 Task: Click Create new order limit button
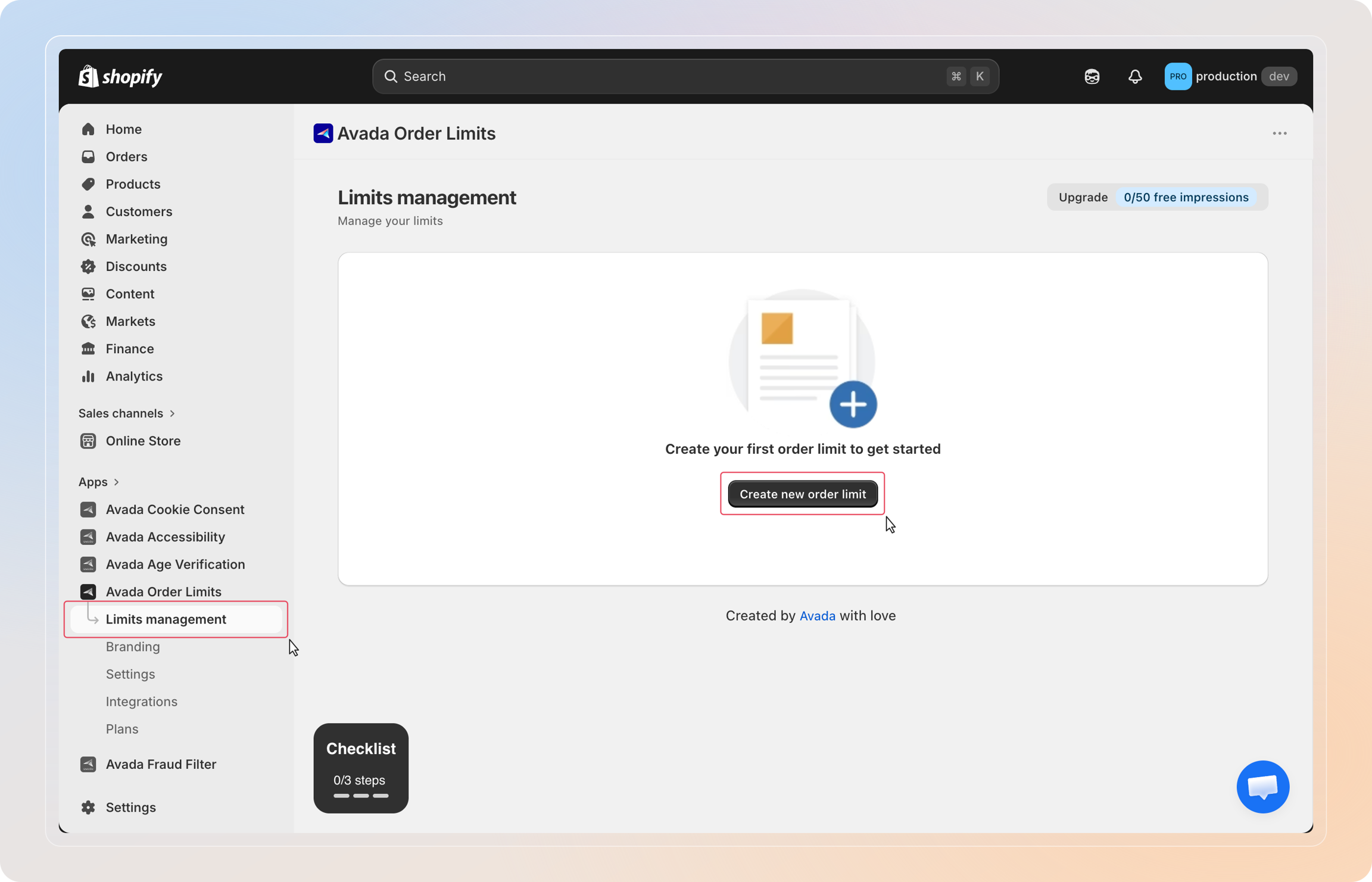(803, 494)
